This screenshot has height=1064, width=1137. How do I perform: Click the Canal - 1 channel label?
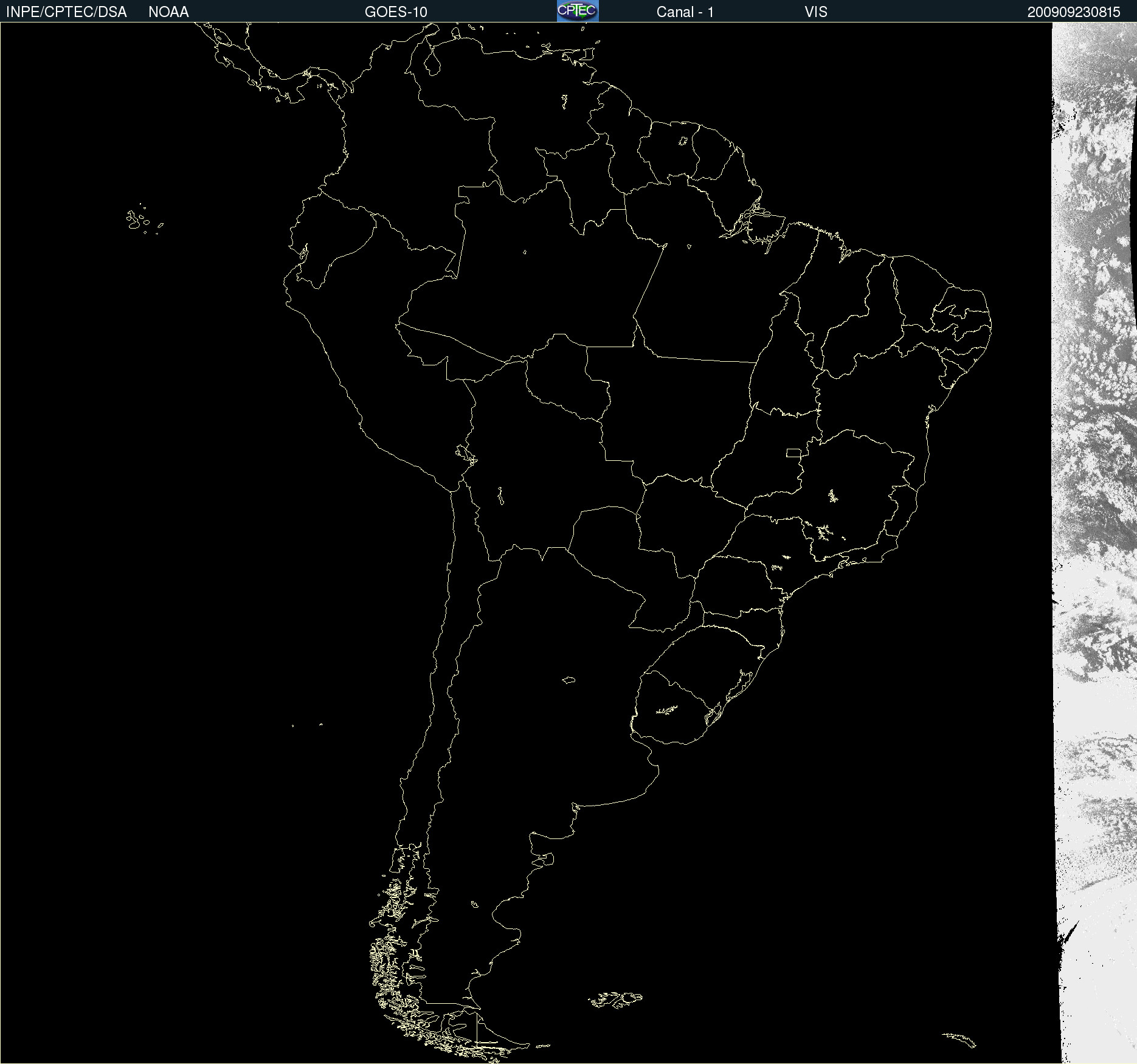point(685,12)
